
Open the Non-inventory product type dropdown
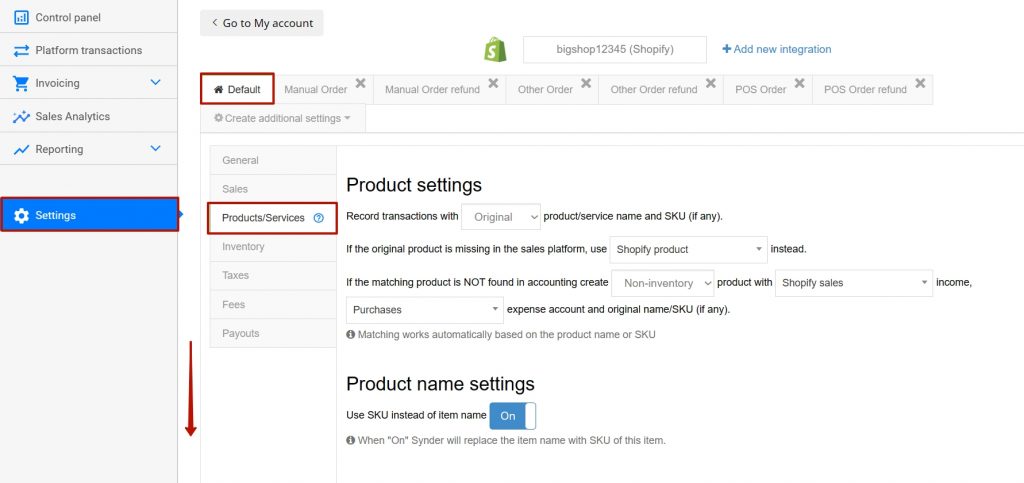[x=663, y=283]
